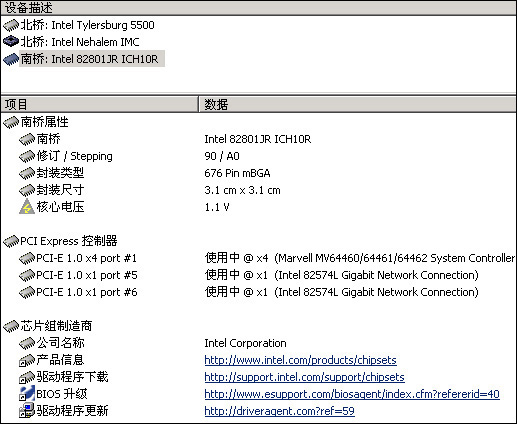The width and height of the screenshot is (517, 424).
Task: Click the 驱动程序下载 icon
Action: [x=27, y=377]
